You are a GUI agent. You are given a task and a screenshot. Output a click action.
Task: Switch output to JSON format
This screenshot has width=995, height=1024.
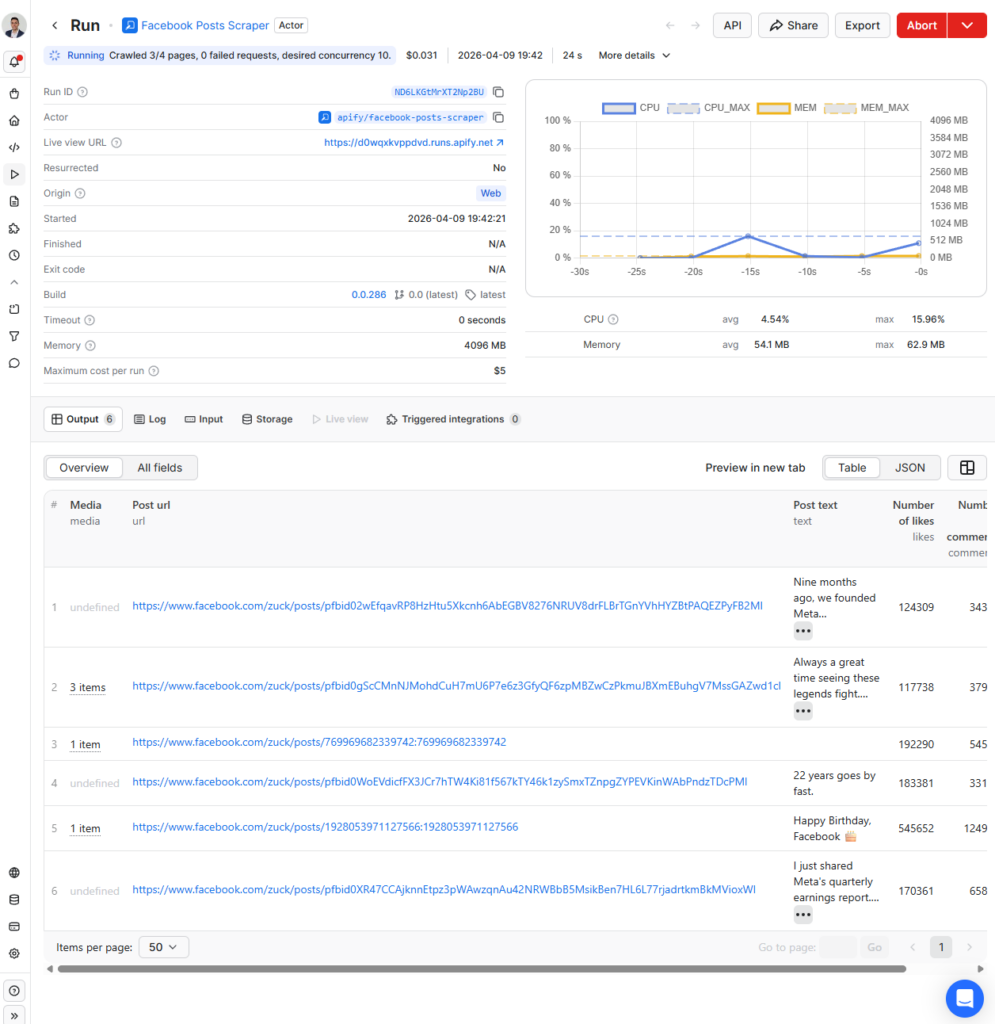point(909,468)
